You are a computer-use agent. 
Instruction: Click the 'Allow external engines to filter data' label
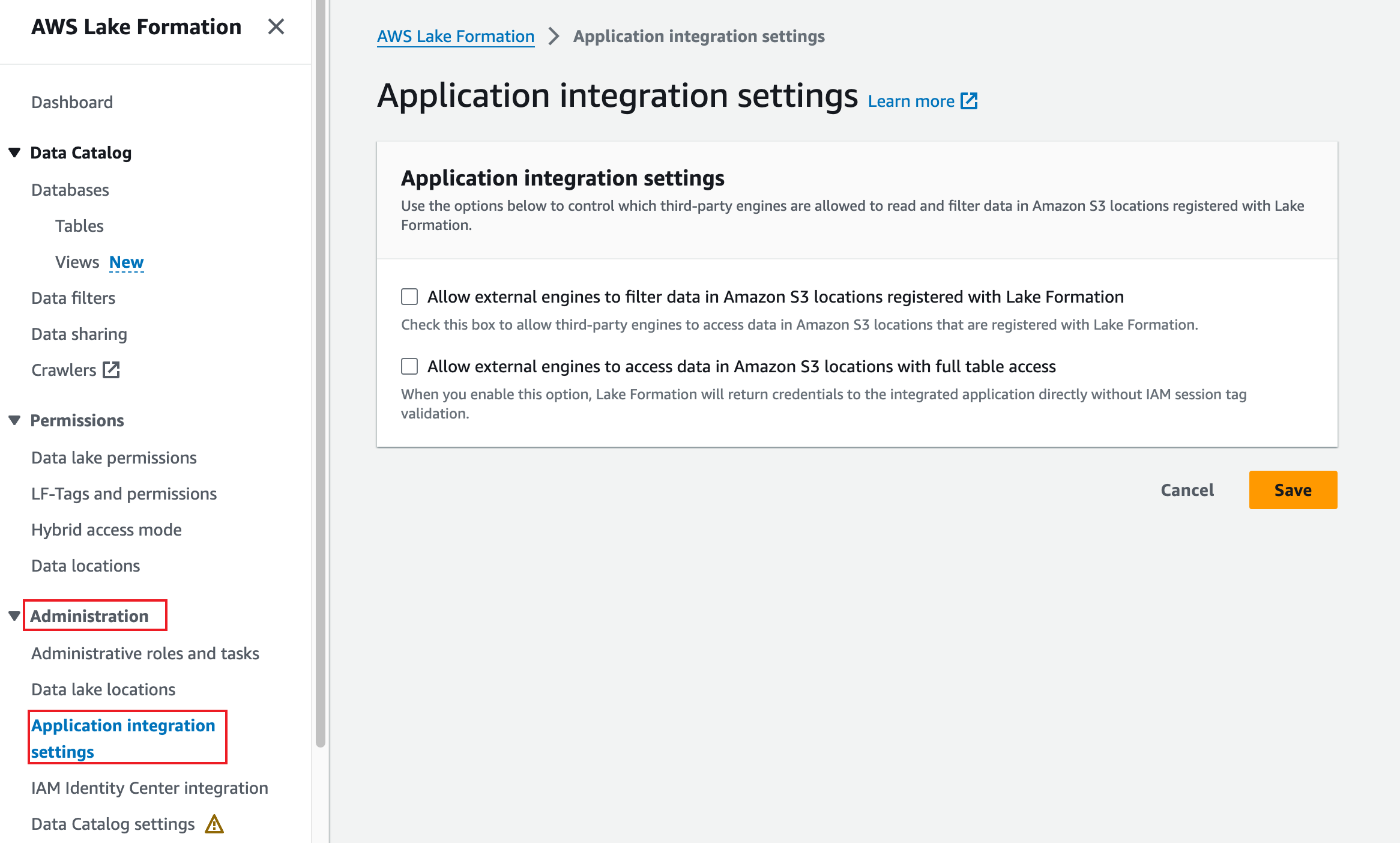pyautogui.click(x=776, y=297)
